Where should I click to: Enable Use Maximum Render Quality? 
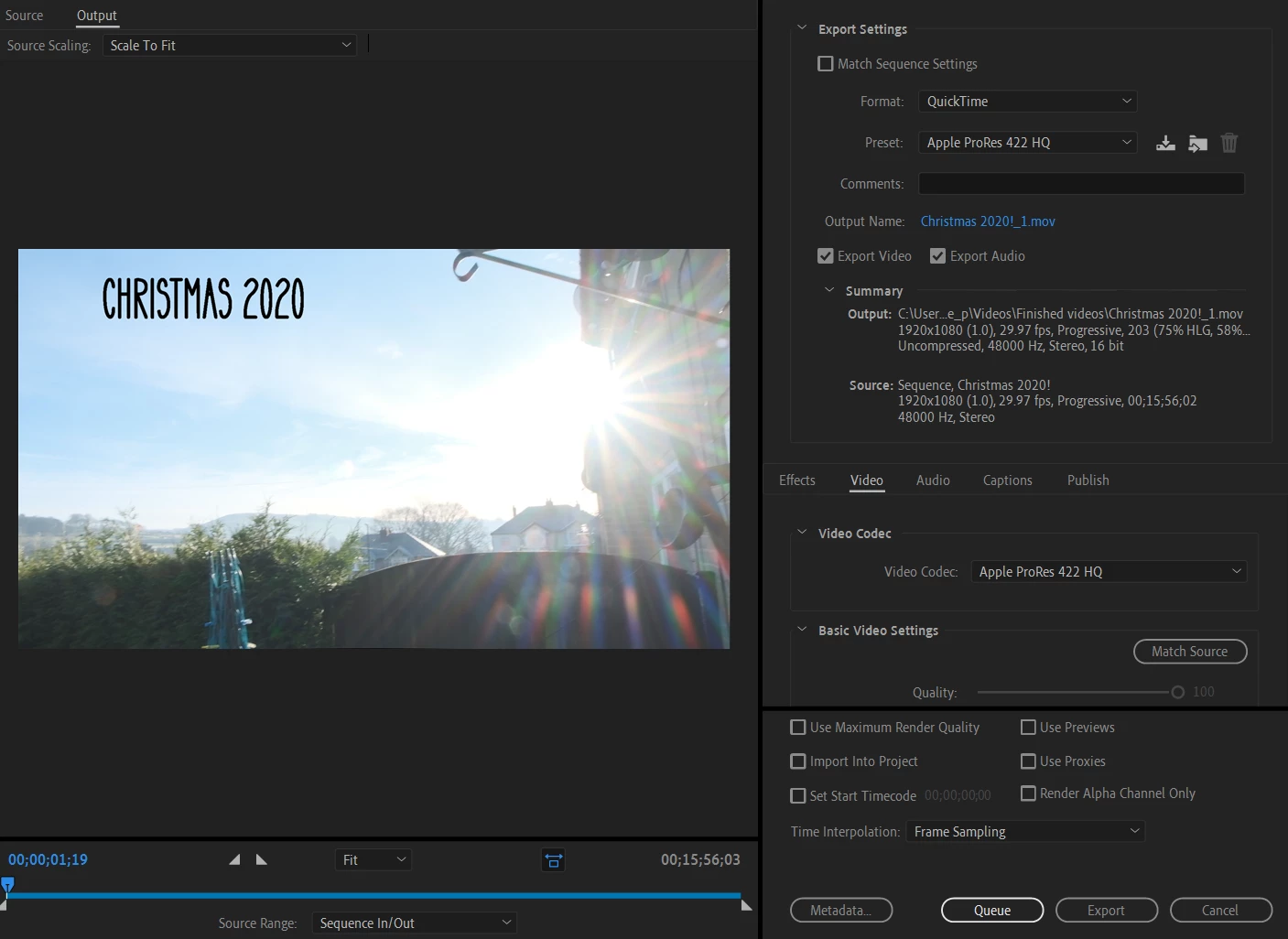pyautogui.click(x=798, y=728)
